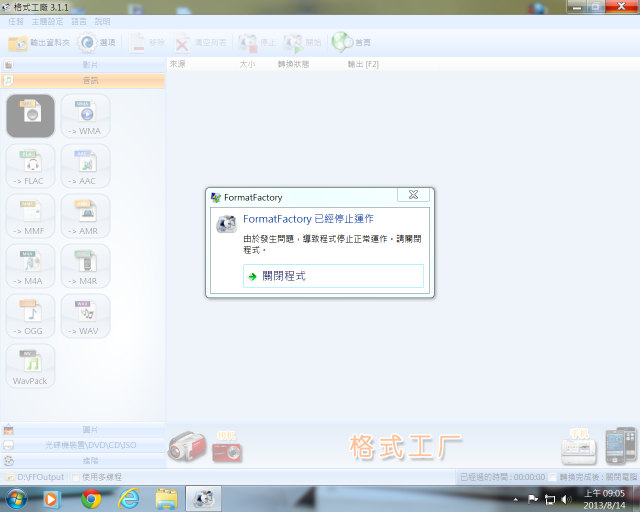Open the 語言 menu
Screen dimensions: 640x512
[79, 22]
